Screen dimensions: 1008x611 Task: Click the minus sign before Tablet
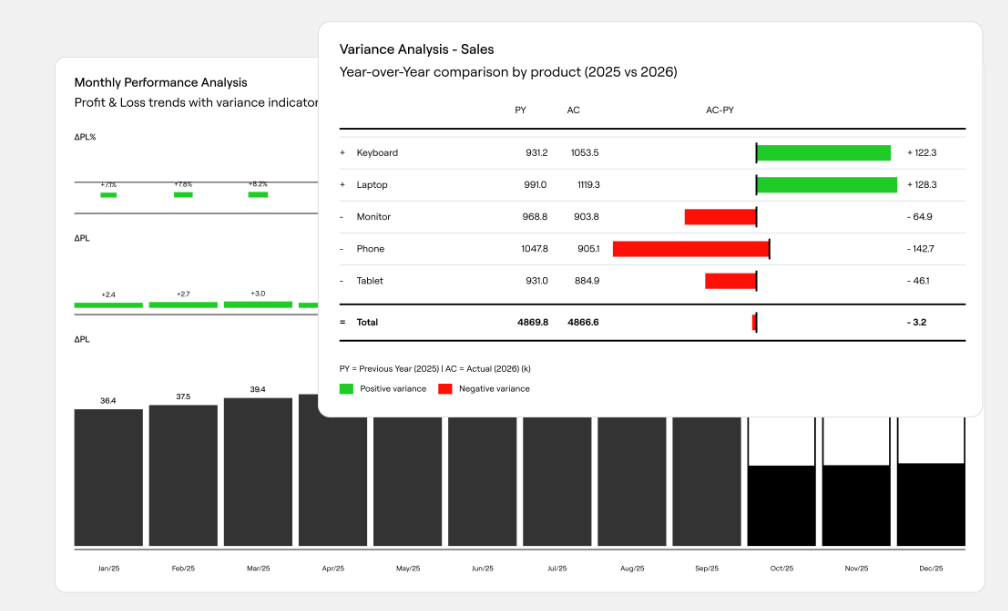coord(341,281)
